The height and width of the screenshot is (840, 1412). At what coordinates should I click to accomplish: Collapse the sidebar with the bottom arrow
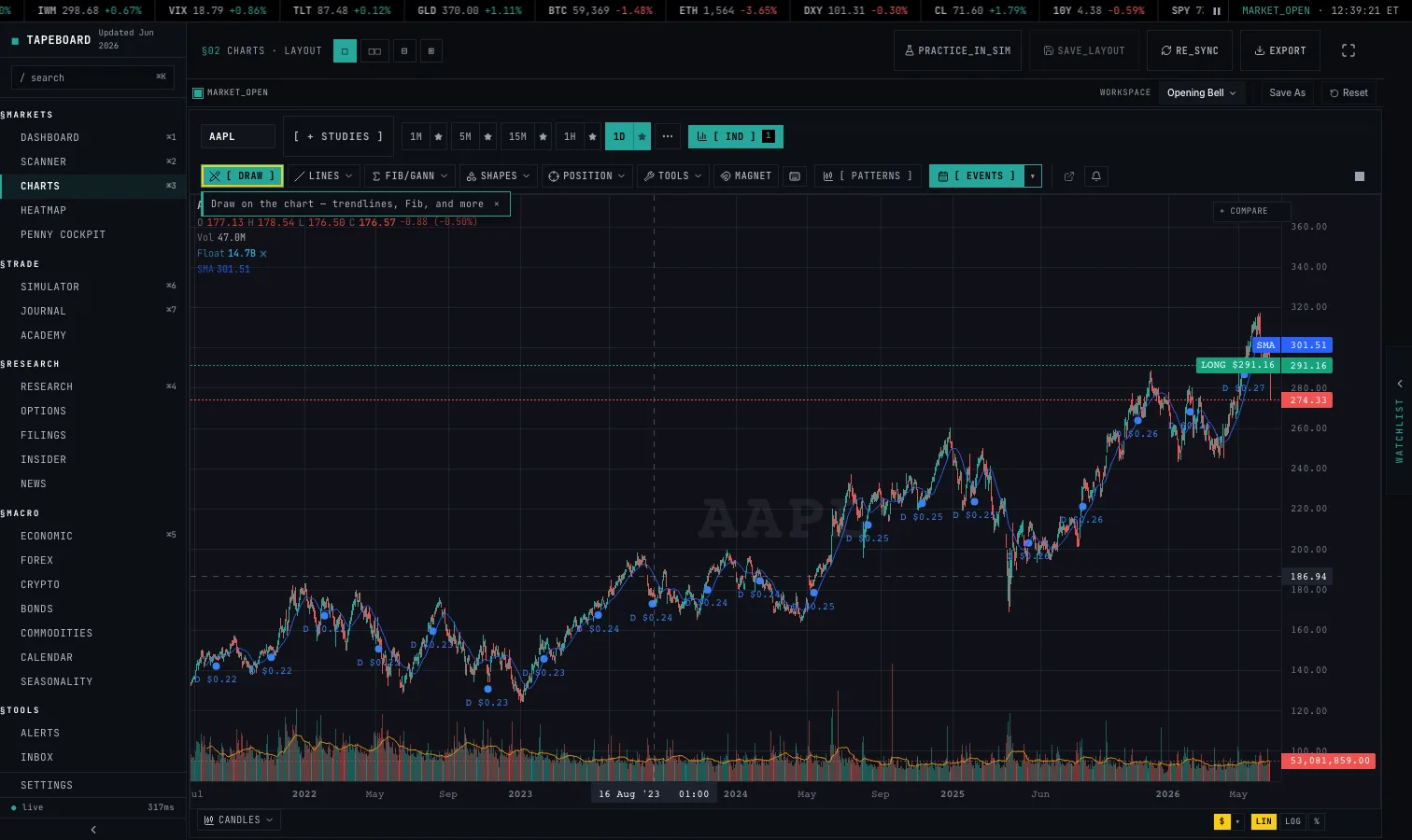93,829
